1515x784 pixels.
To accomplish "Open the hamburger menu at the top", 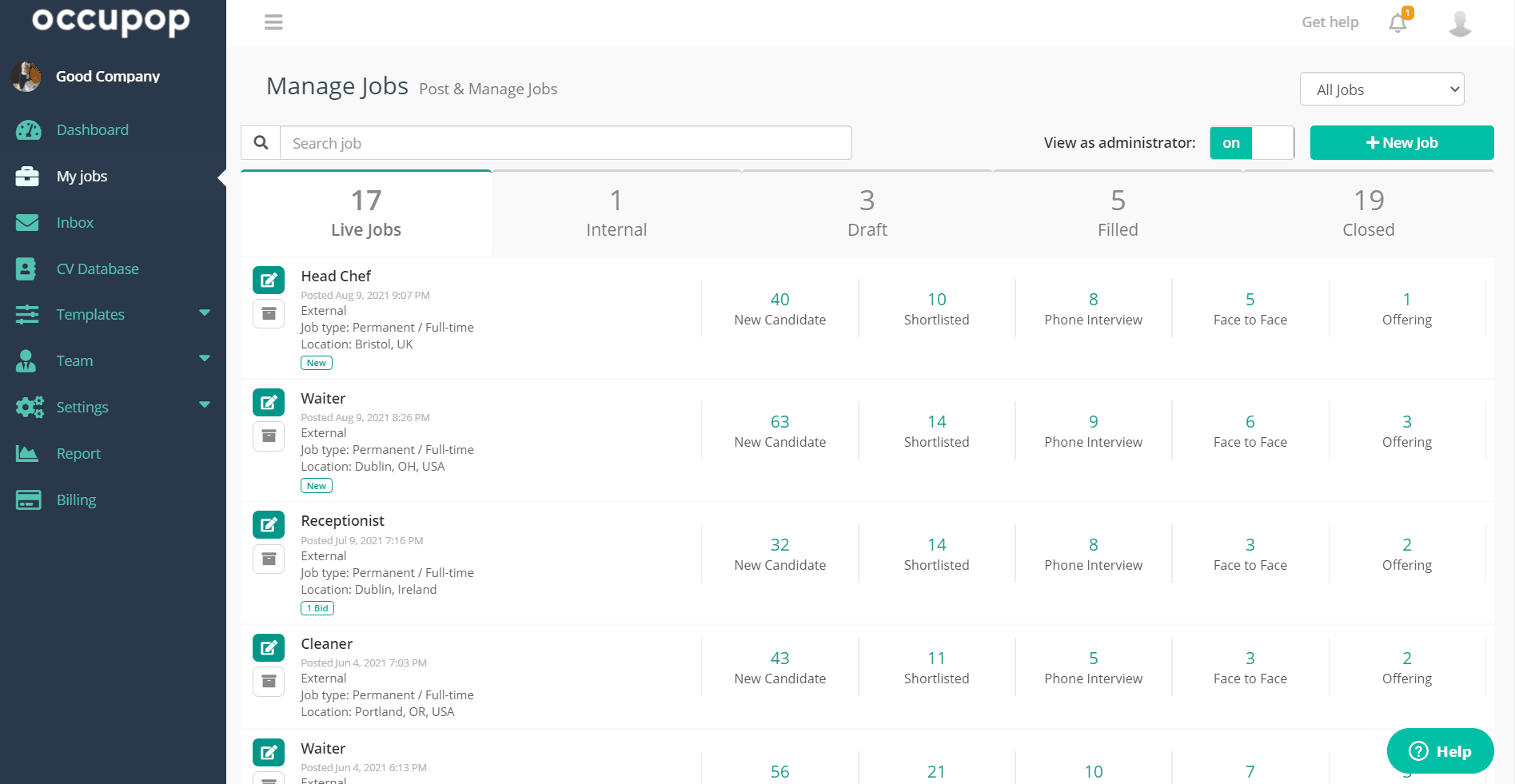I will pos(273,22).
